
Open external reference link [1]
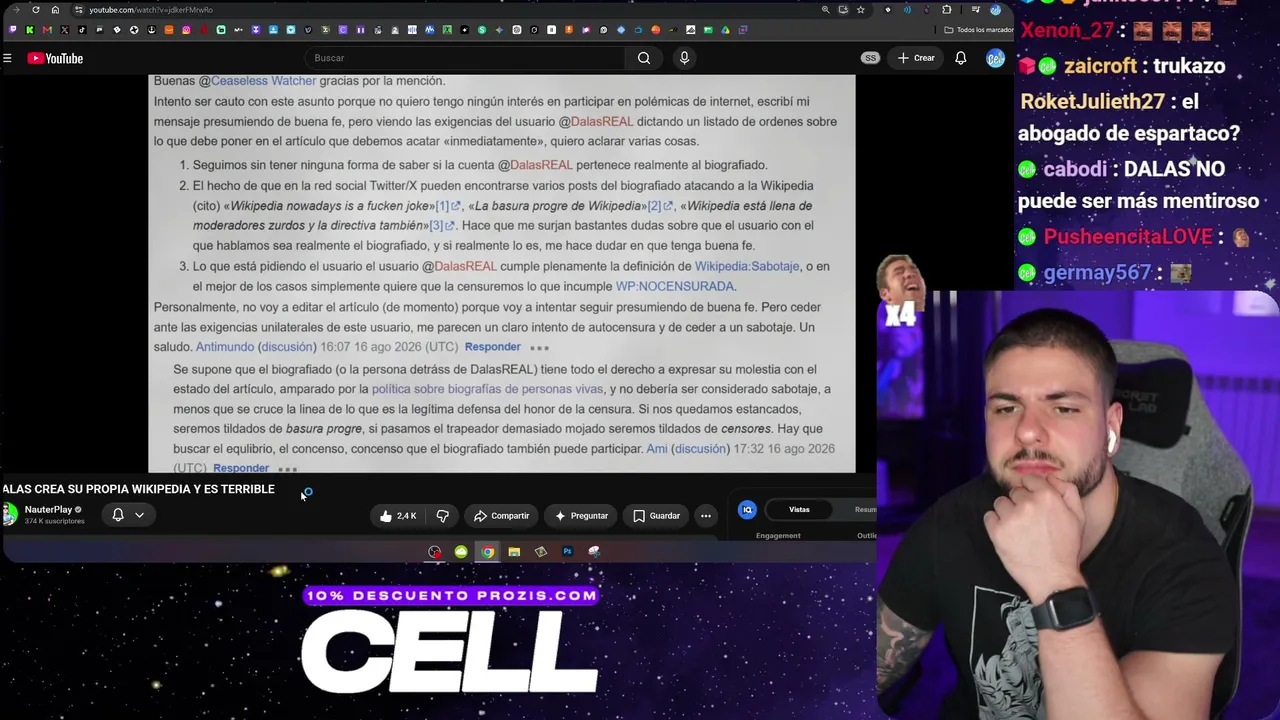447,206
